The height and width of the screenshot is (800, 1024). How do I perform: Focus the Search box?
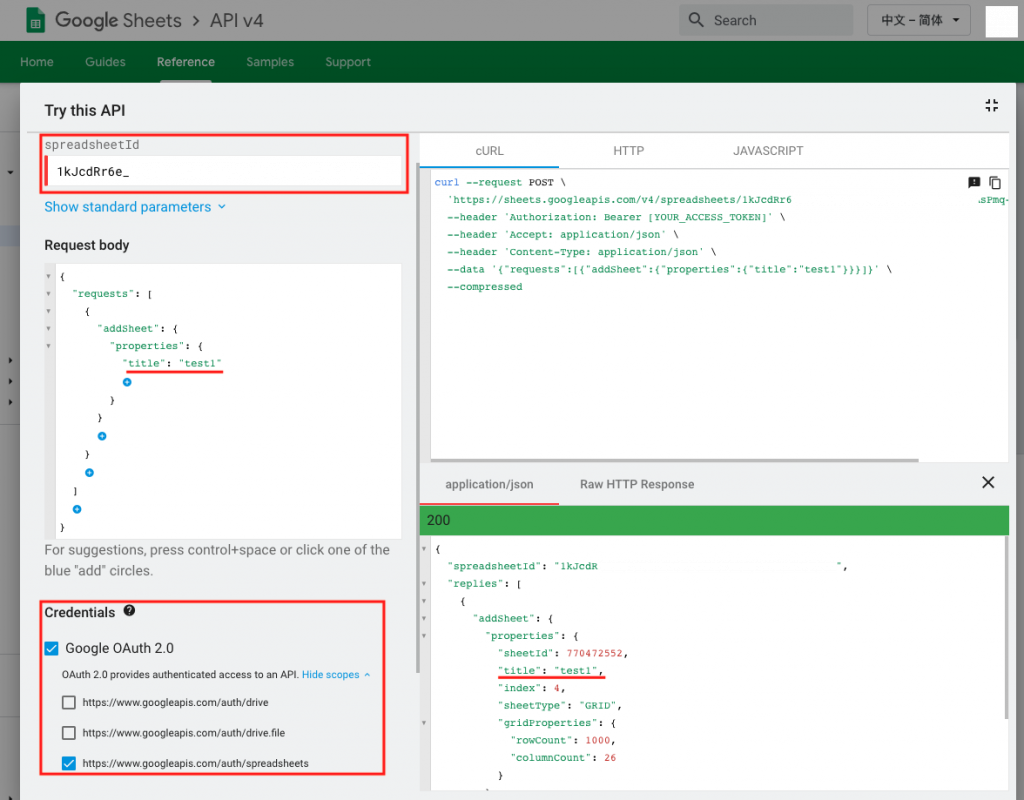pyautogui.click(x=766, y=20)
